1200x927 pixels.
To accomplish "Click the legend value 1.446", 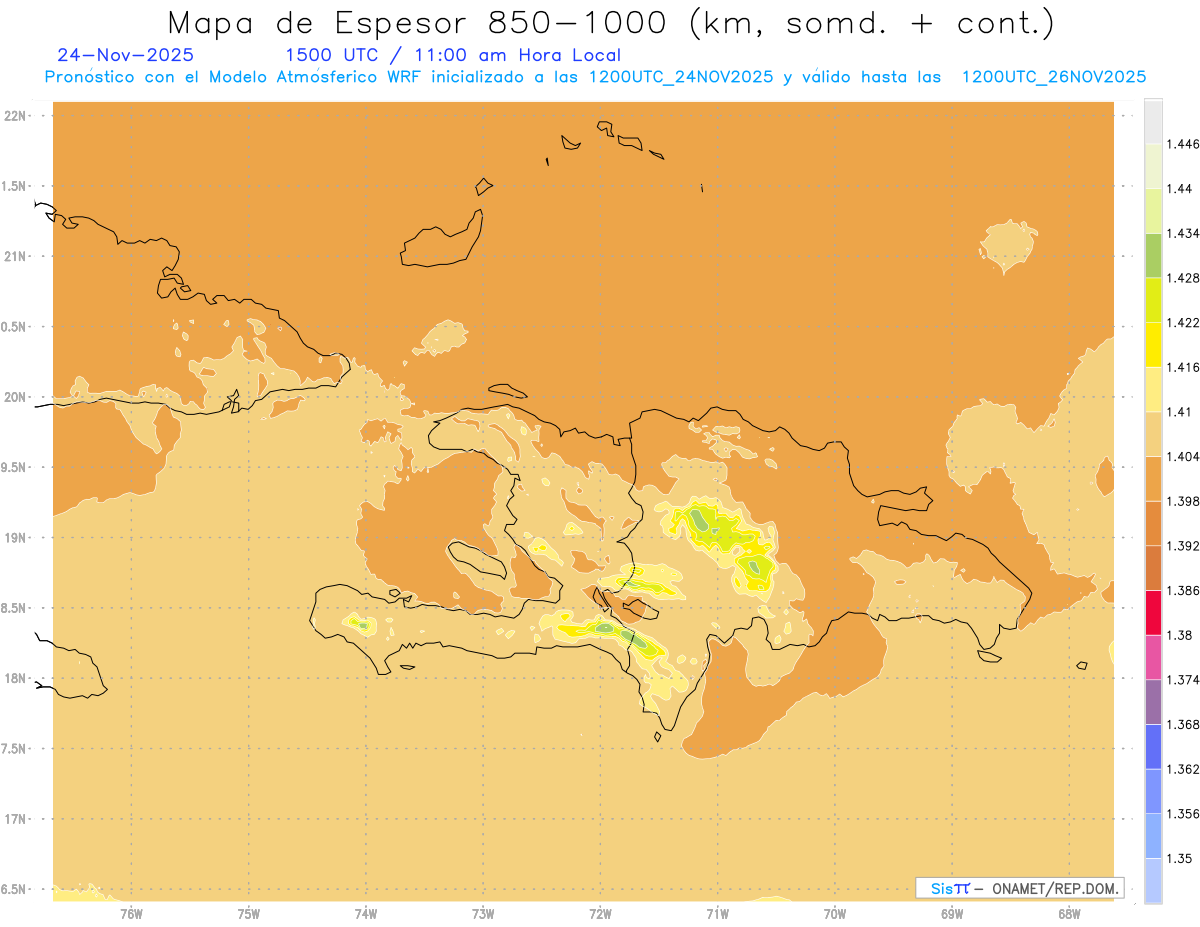I will pos(1183,144).
